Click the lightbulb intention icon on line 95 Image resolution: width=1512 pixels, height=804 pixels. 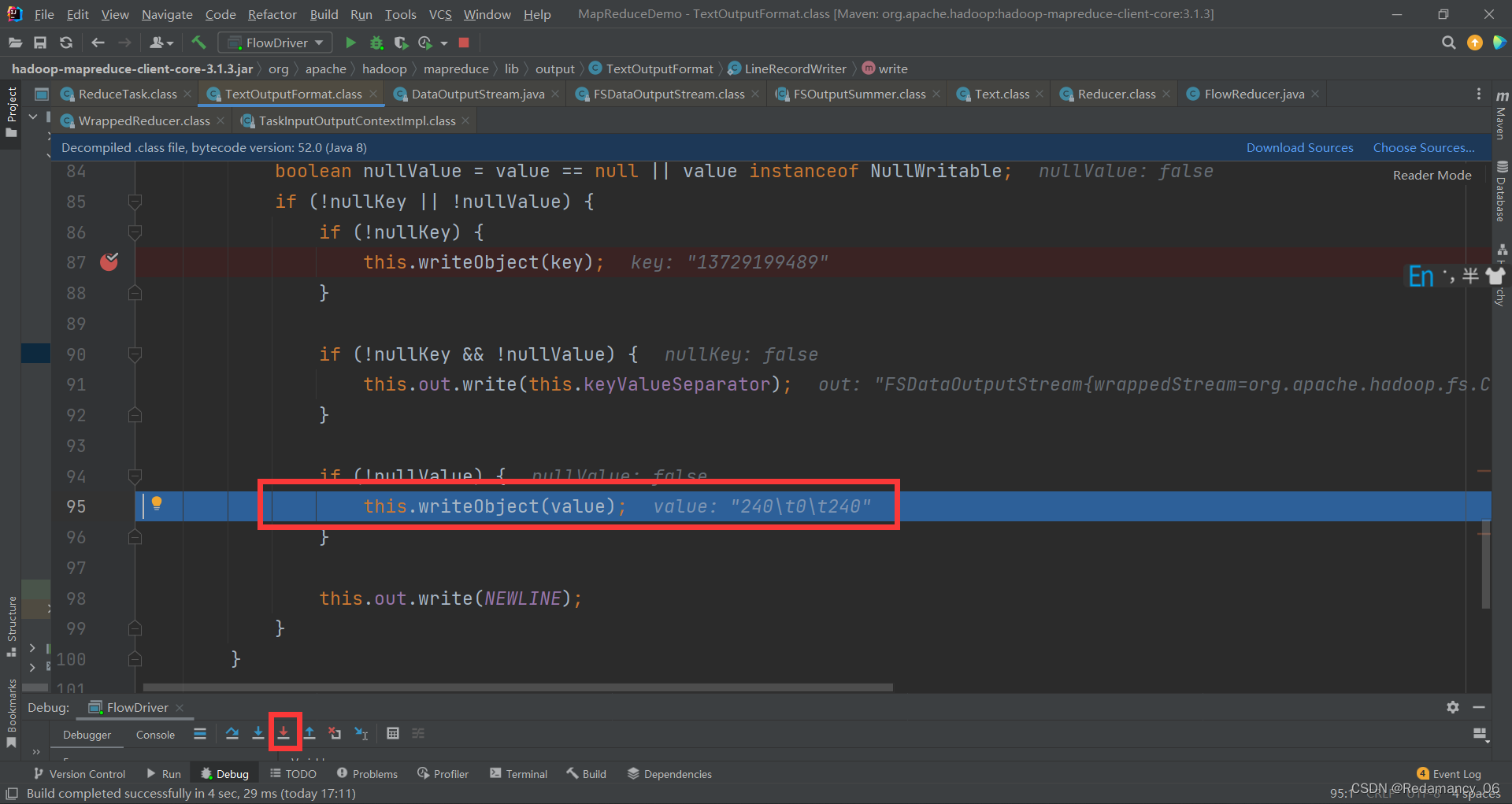pos(157,503)
